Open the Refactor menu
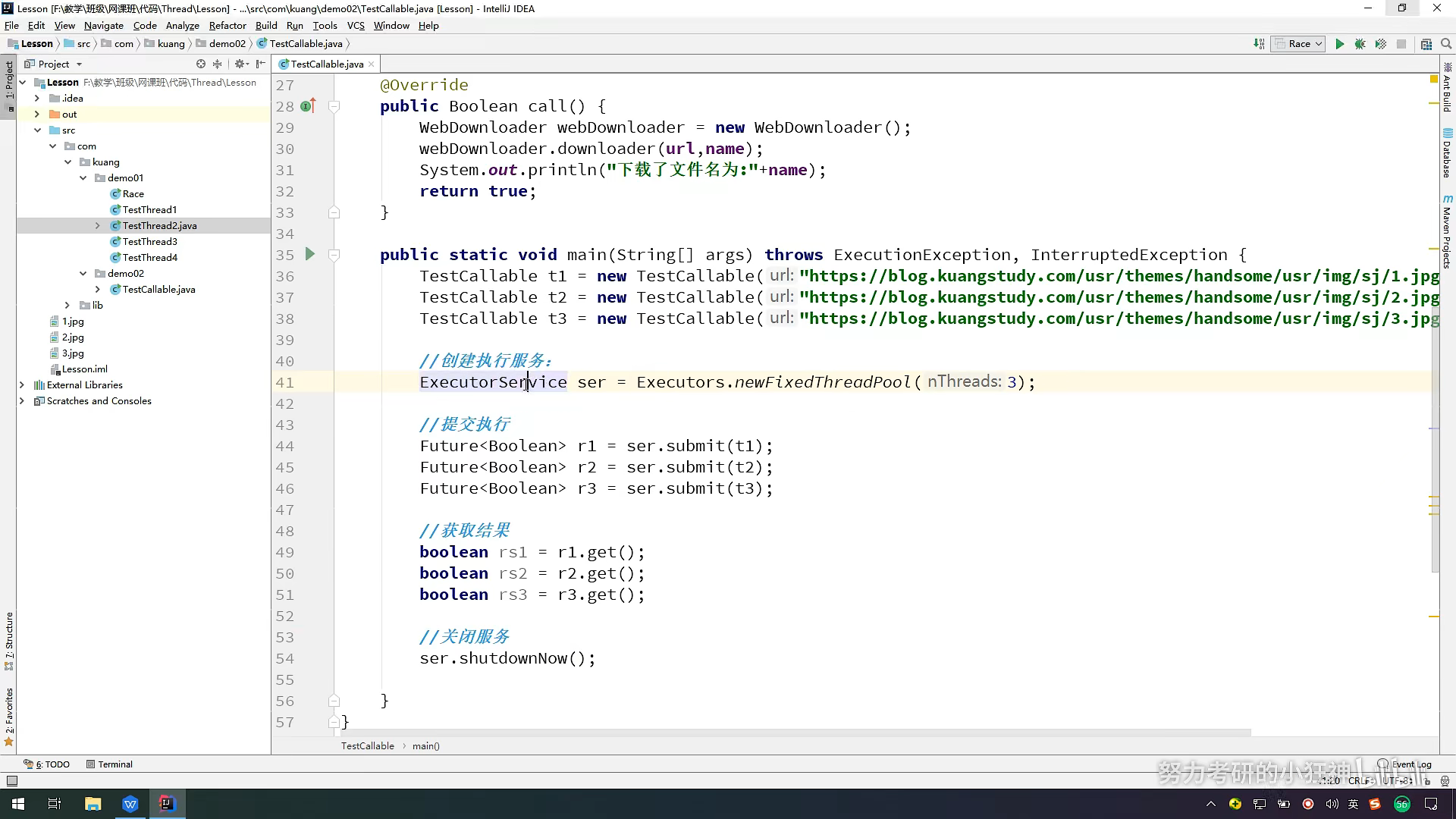 click(x=227, y=25)
